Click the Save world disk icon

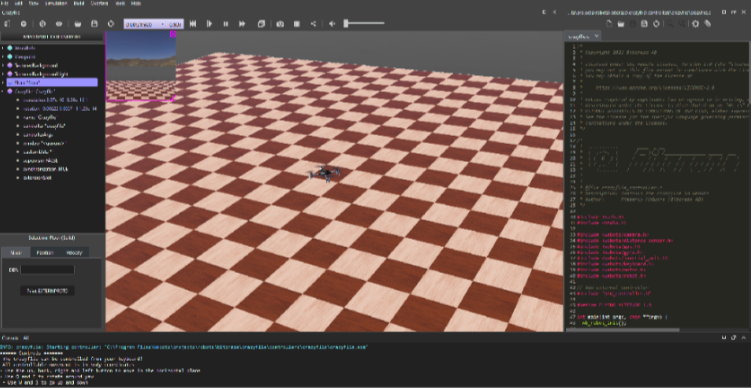94,24
